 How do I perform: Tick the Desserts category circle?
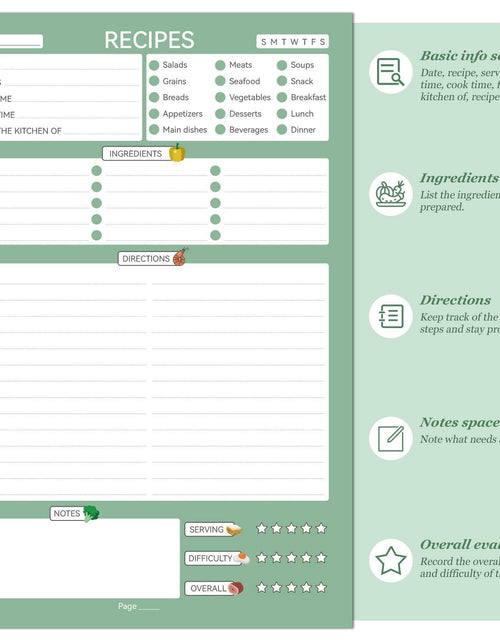(220, 114)
